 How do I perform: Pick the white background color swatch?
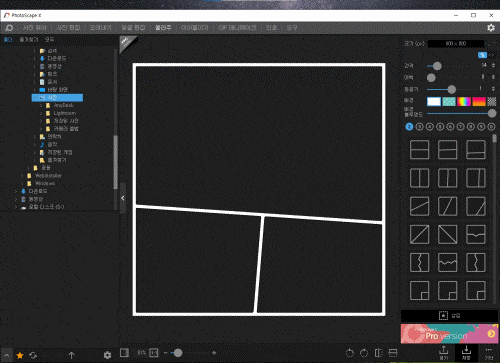coord(434,101)
